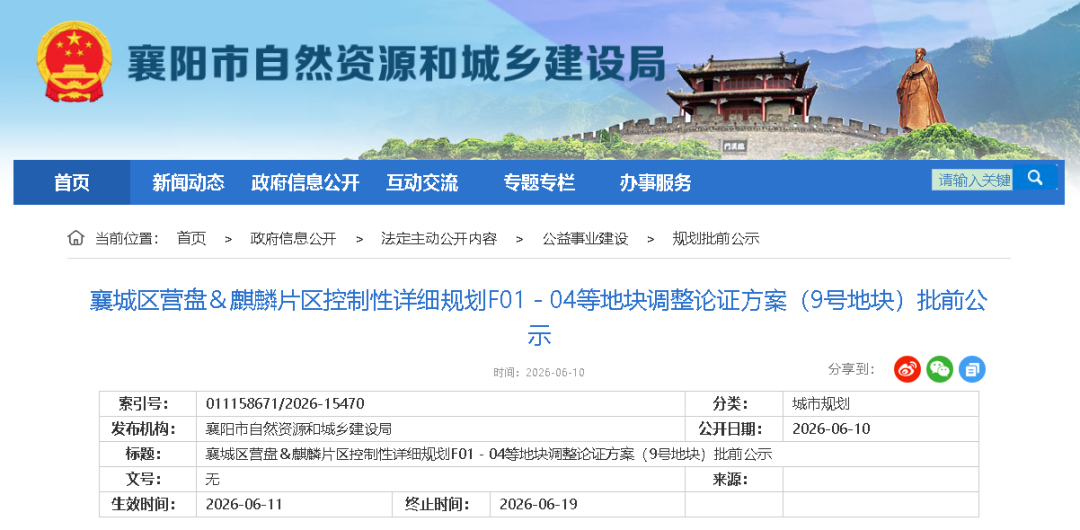Click the 当前位置 label
Image resolution: width=1080 pixels, height=530 pixels.
click(x=127, y=238)
